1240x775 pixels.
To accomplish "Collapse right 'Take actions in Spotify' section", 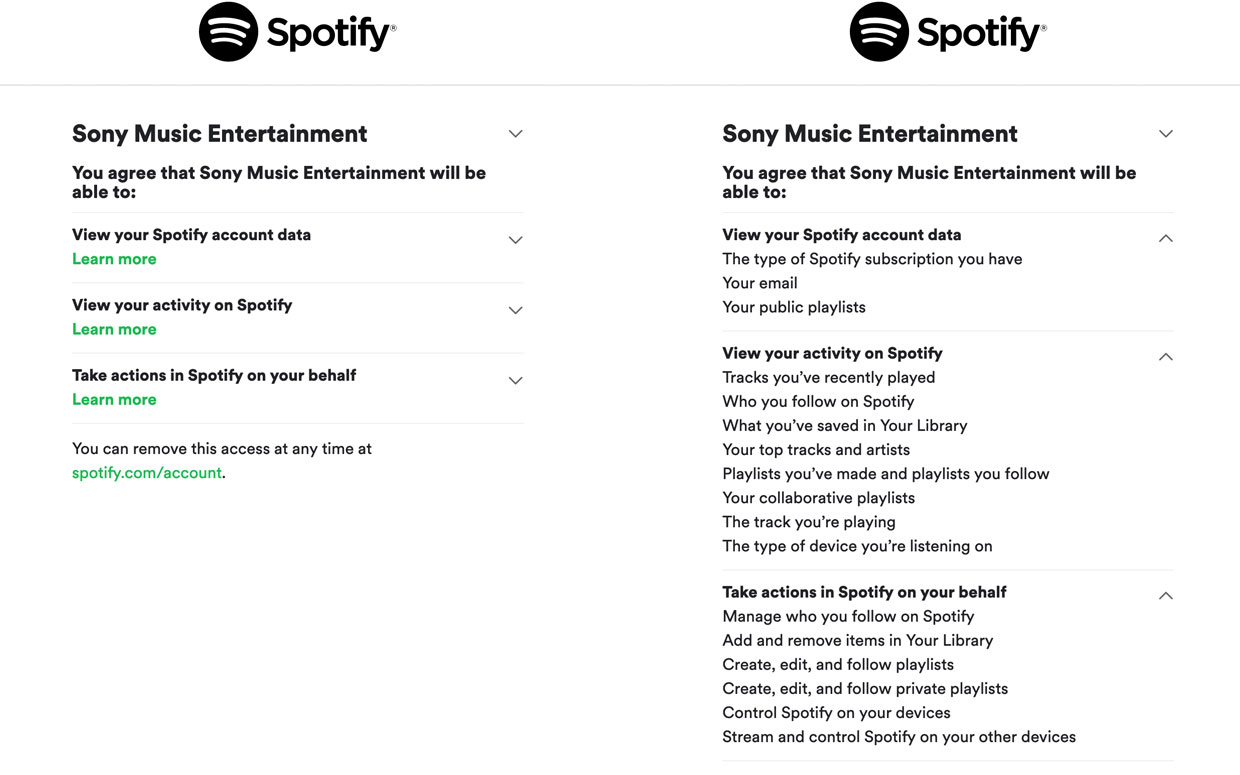I will pyautogui.click(x=1165, y=595).
